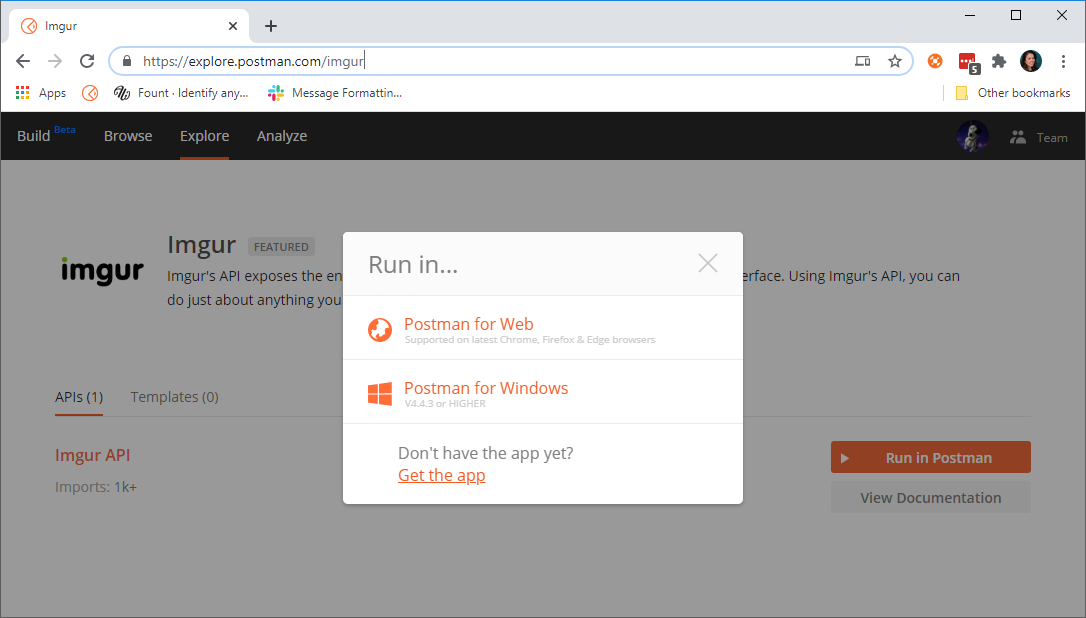Viewport: 1086px width, 618px height.
Task: Click the Run in... dialog title
Action: click(413, 265)
